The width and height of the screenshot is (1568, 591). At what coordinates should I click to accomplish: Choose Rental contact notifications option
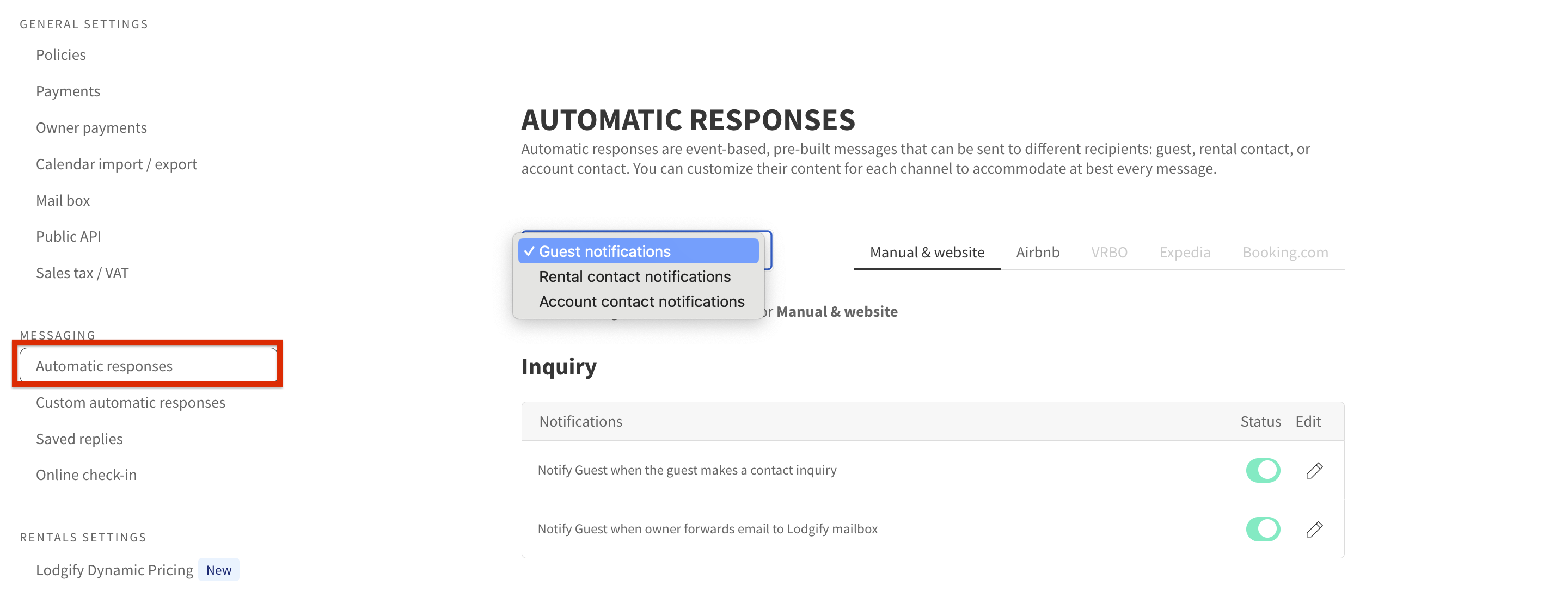(x=634, y=276)
